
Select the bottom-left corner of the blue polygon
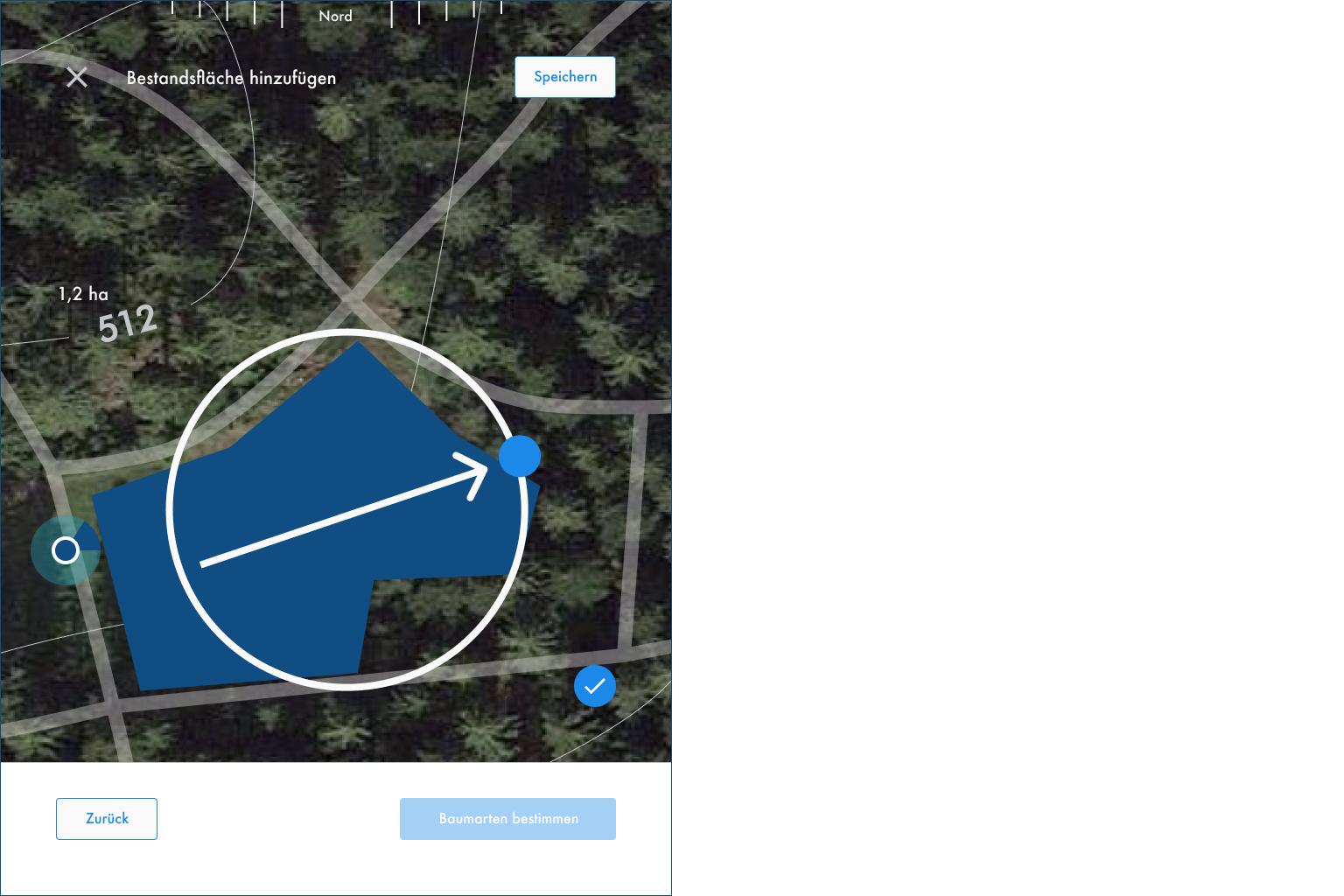(x=141, y=689)
